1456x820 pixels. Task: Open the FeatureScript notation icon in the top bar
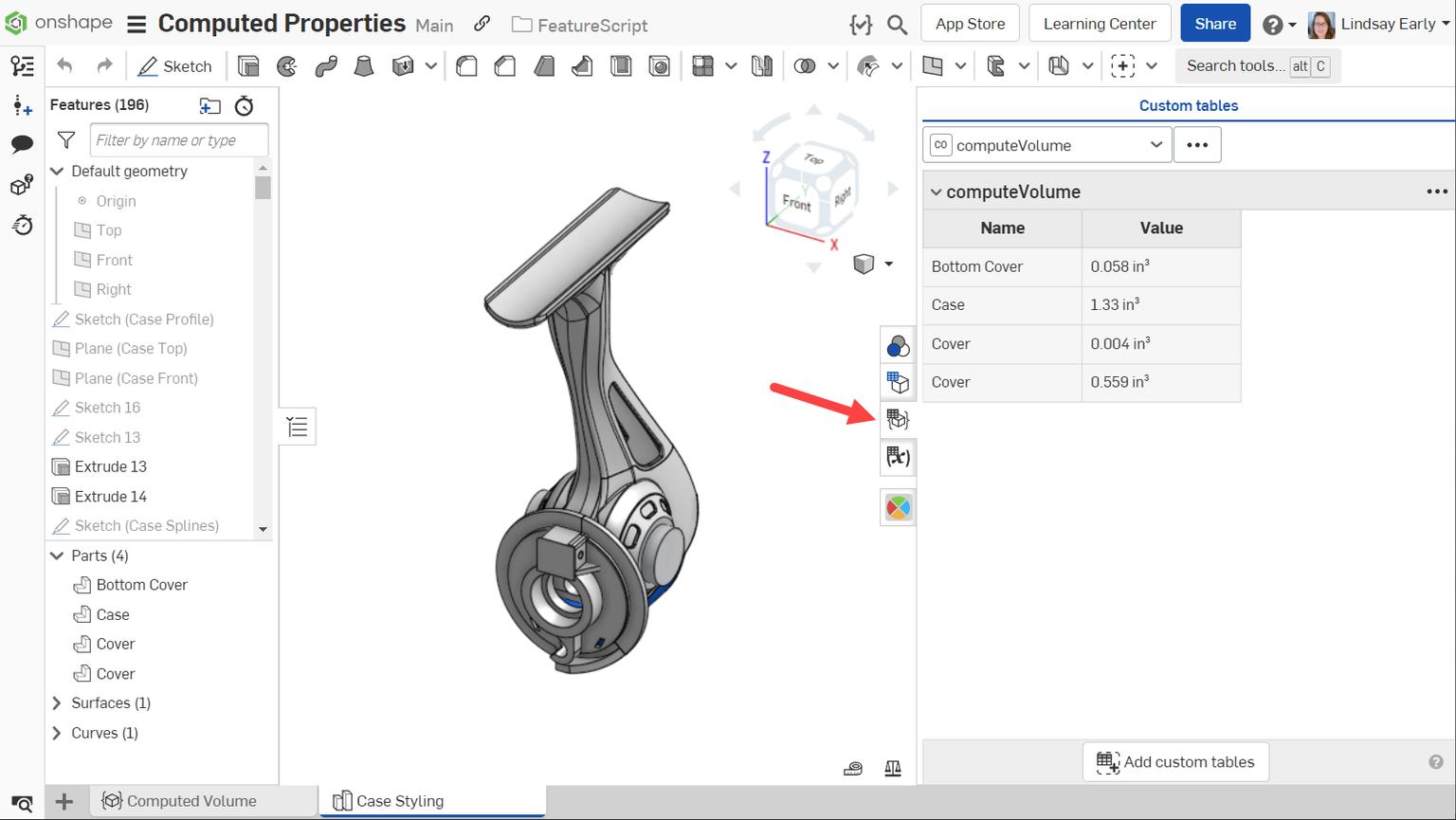point(860,25)
